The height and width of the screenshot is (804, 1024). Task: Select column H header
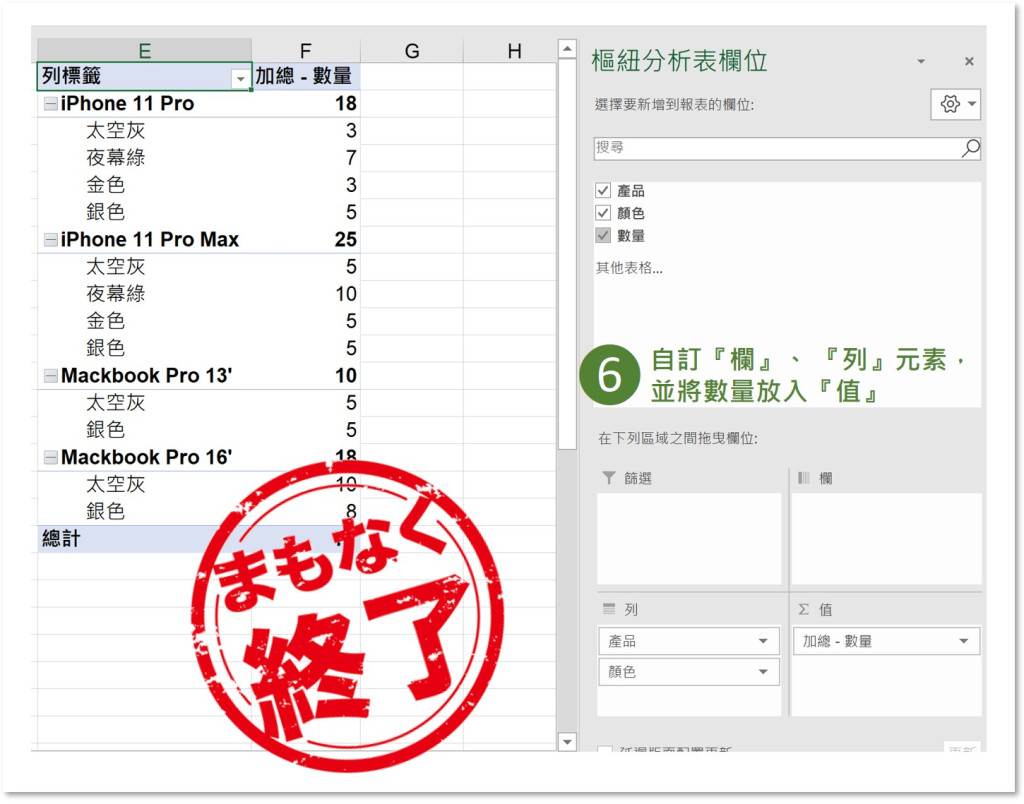tap(514, 50)
